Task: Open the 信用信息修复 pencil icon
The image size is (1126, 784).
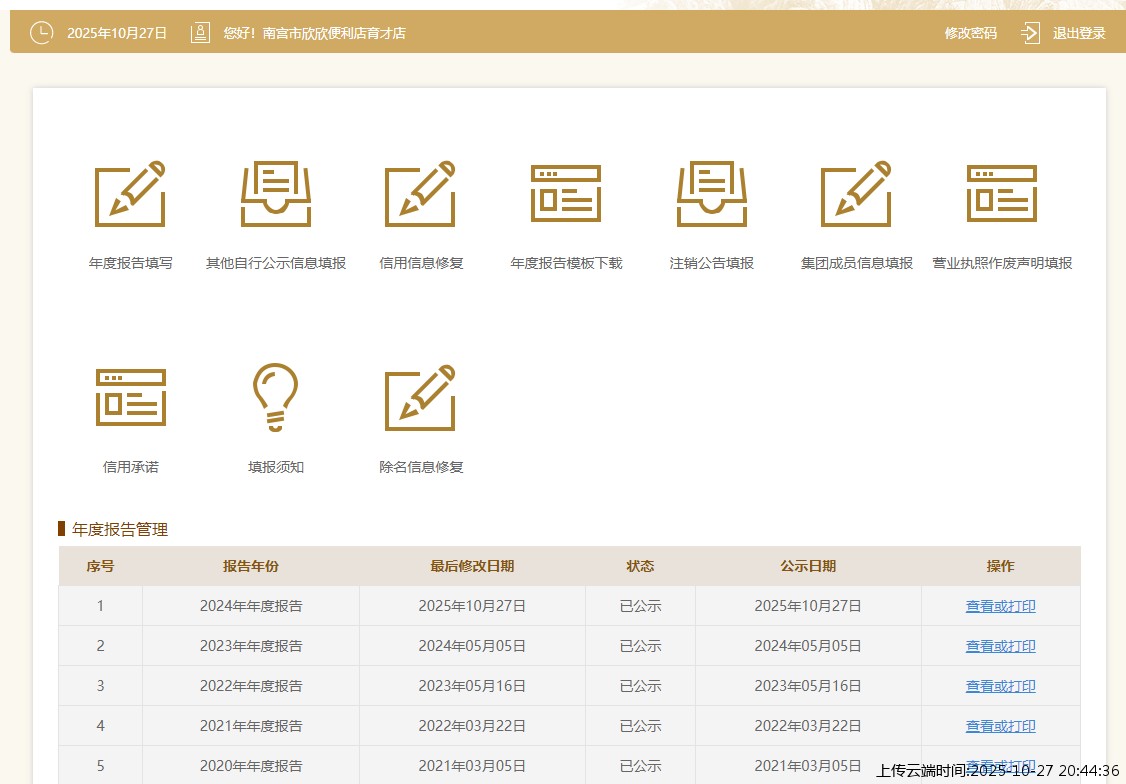Action: click(421, 195)
